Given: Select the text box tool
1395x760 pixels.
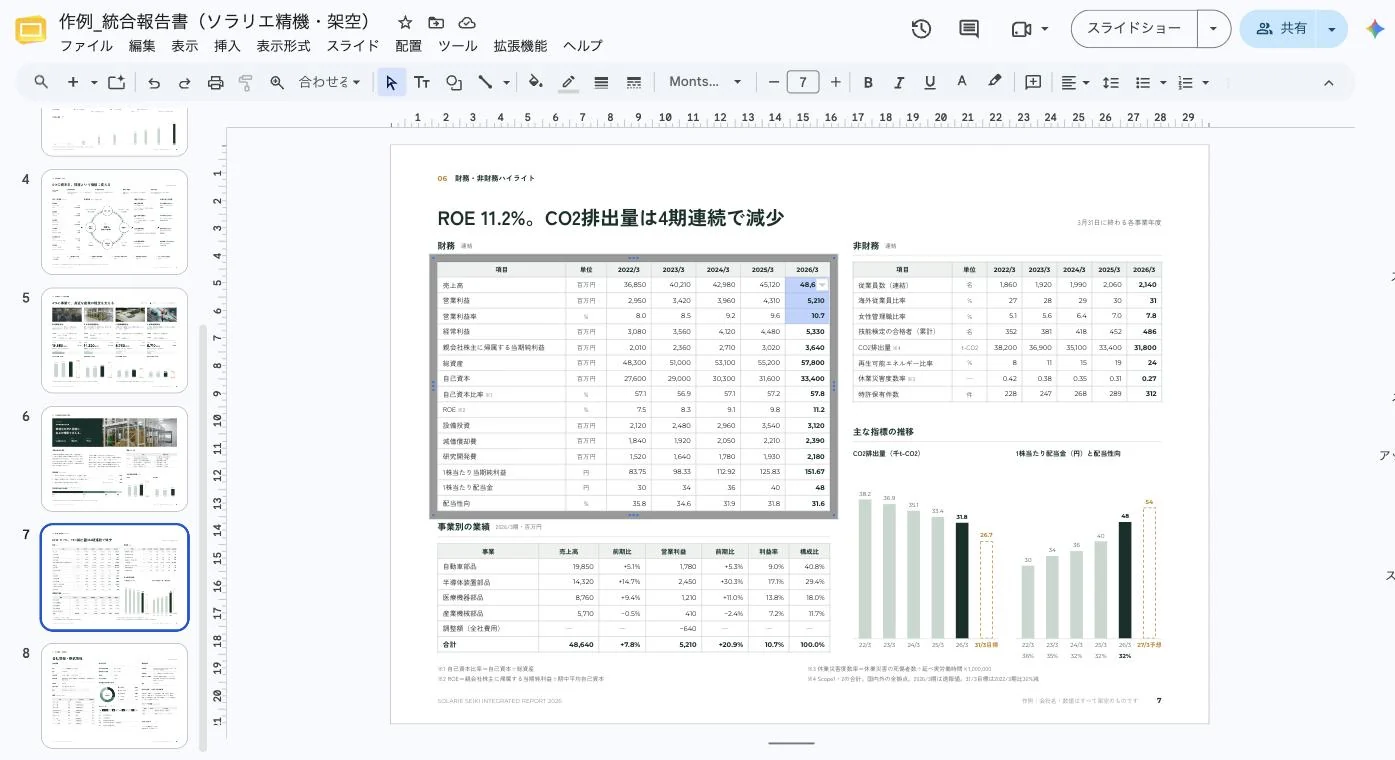Looking at the screenshot, I should tap(422, 82).
